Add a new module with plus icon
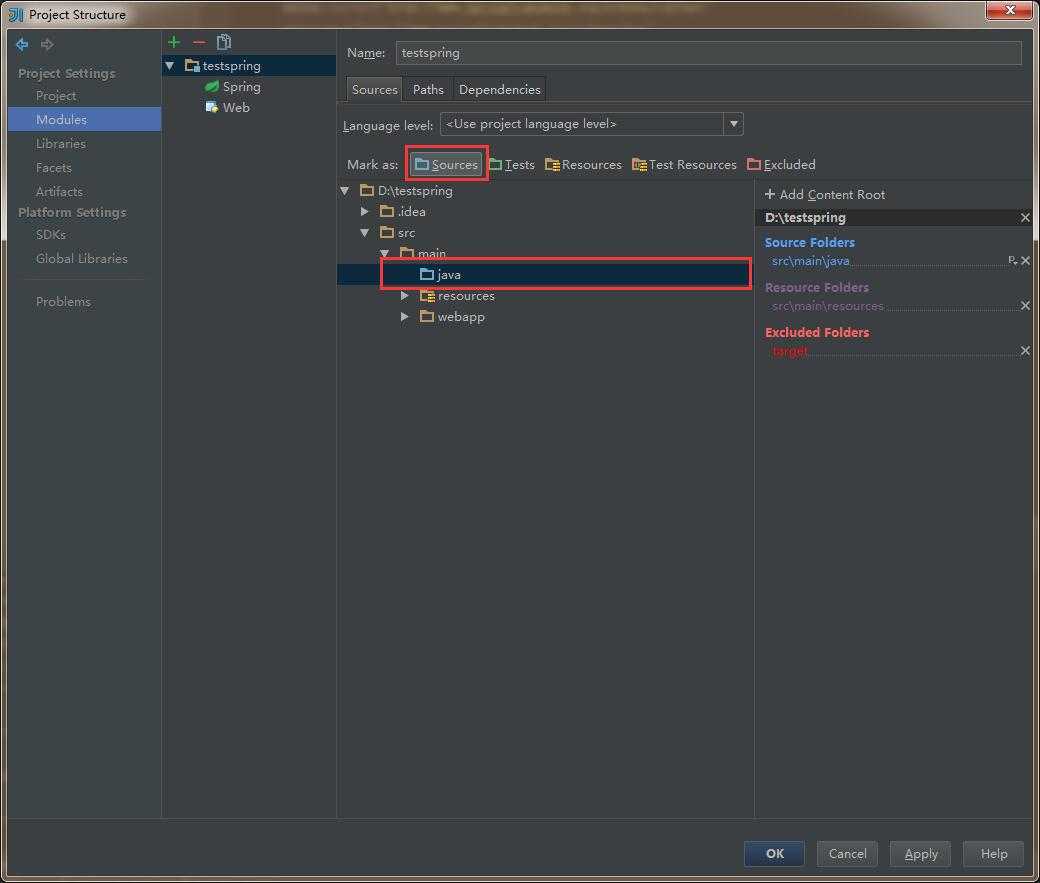The height and width of the screenshot is (883, 1040). point(174,42)
